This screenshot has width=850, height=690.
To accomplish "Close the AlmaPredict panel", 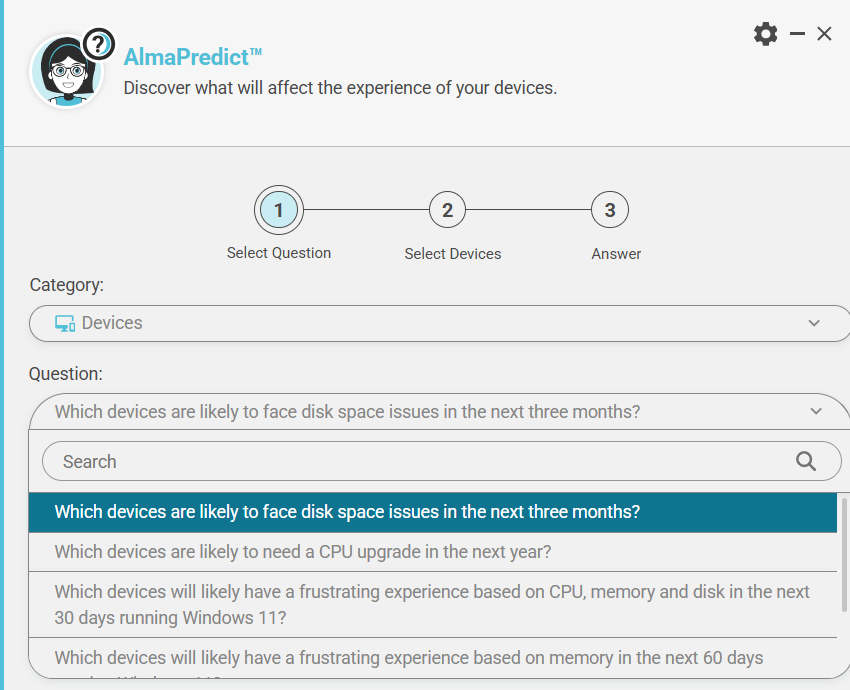I will (824, 34).
